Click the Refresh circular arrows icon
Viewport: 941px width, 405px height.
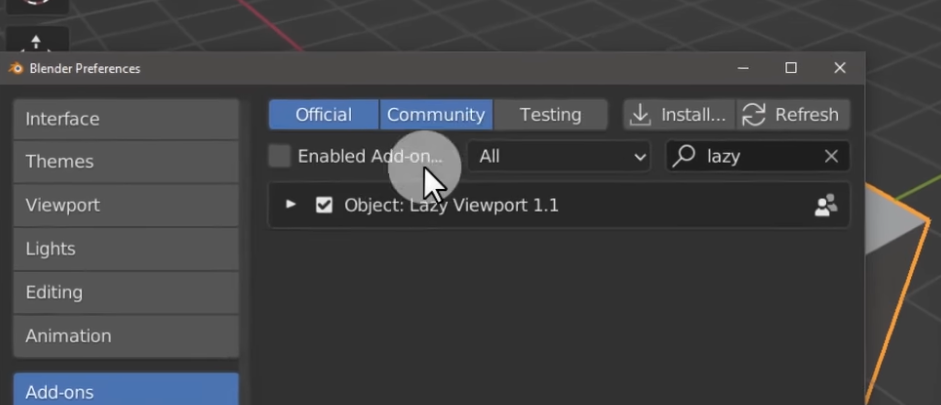(x=754, y=115)
